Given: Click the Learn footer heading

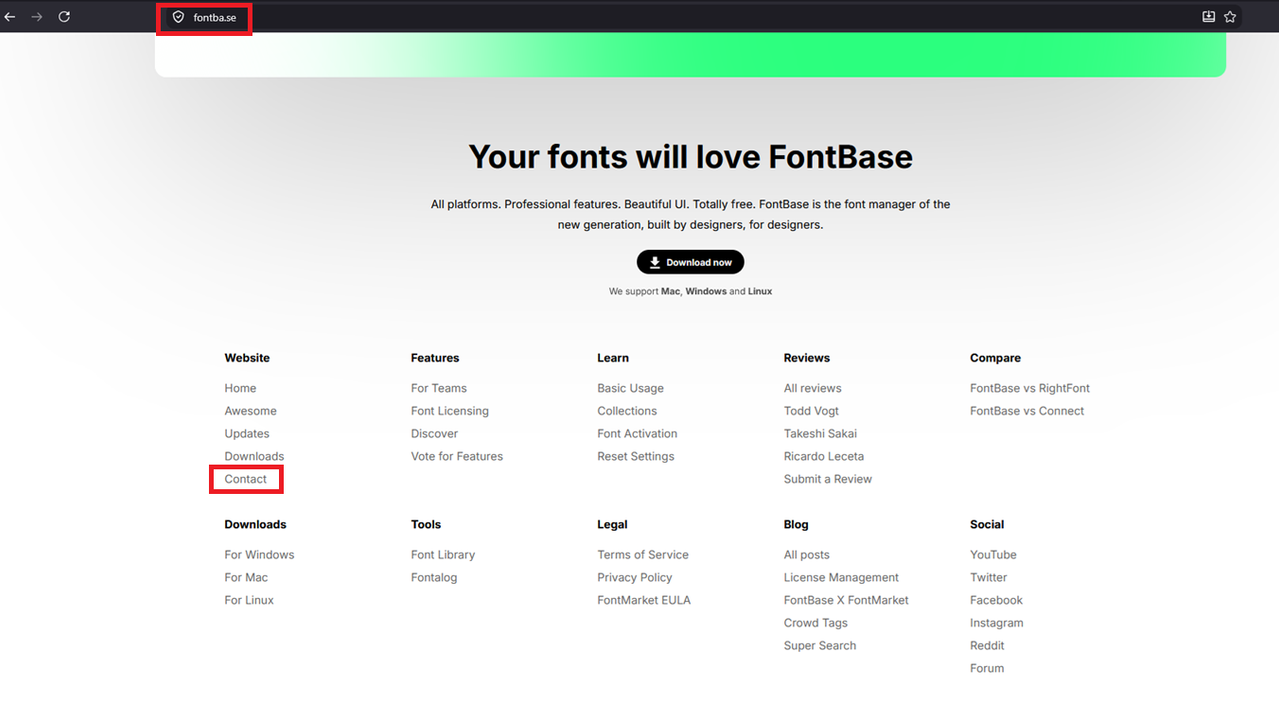Looking at the screenshot, I should point(613,358).
